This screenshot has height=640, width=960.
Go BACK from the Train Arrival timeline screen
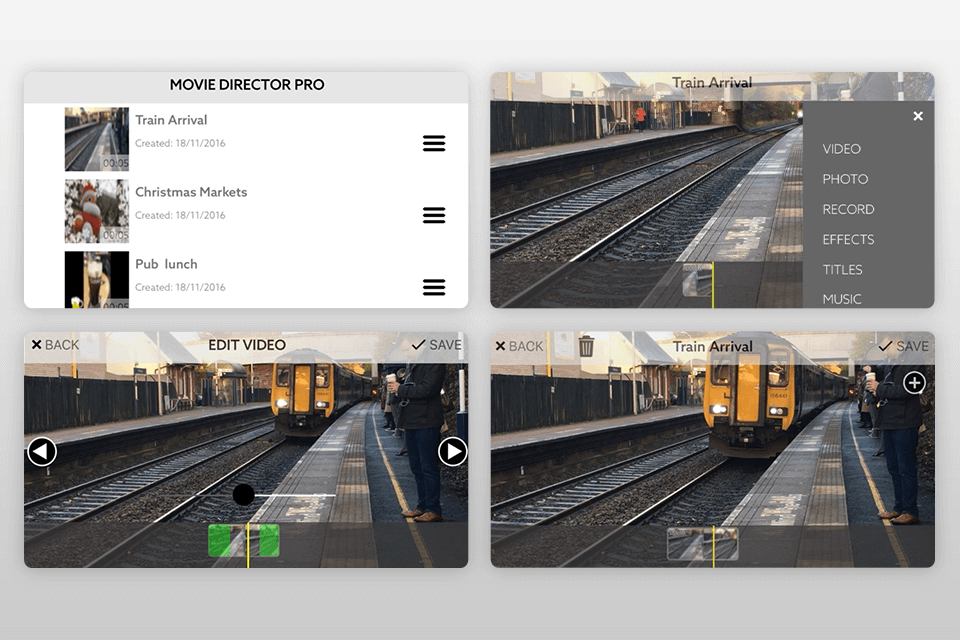point(519,346)
